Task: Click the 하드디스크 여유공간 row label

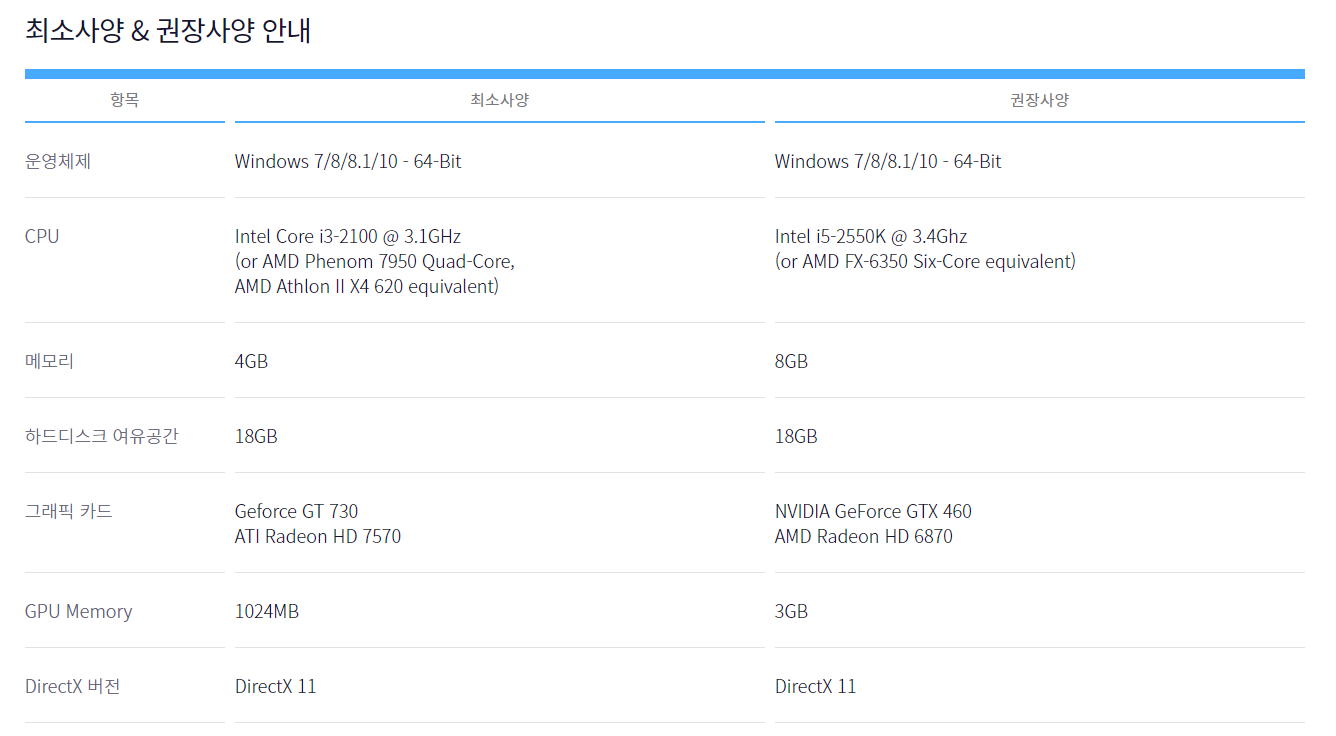Action: tap(102, 436)
